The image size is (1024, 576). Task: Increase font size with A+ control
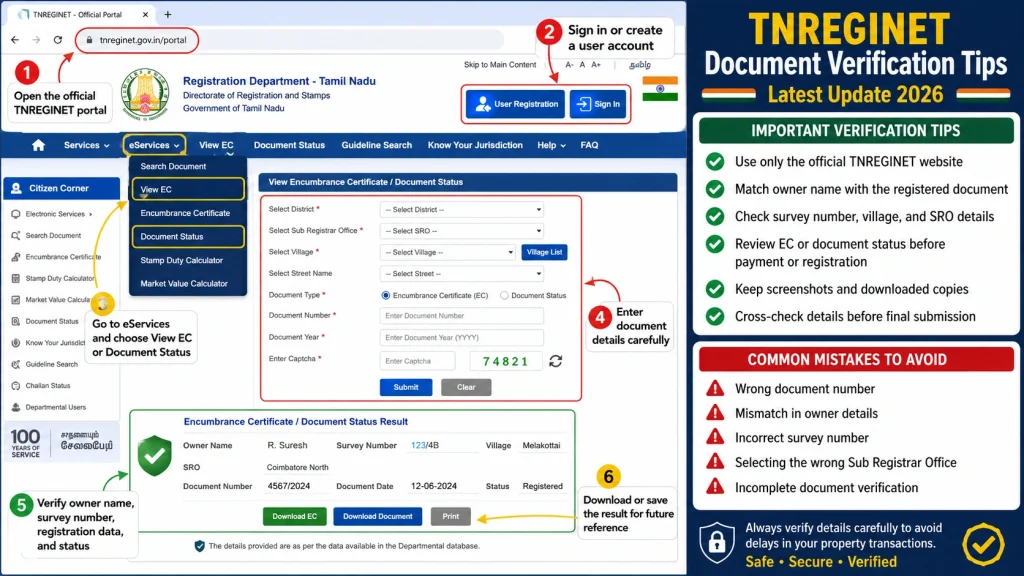point(596,65)
